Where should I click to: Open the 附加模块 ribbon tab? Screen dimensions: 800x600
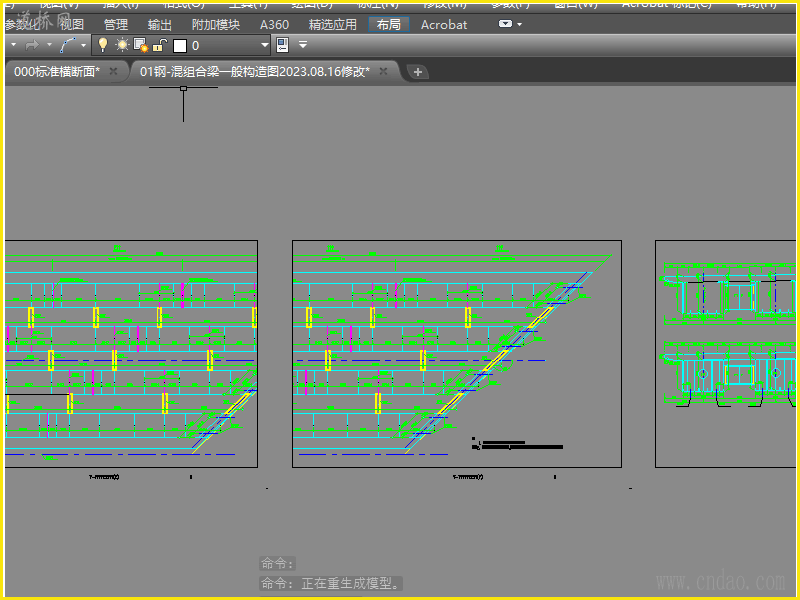click(x=216, y=24)
